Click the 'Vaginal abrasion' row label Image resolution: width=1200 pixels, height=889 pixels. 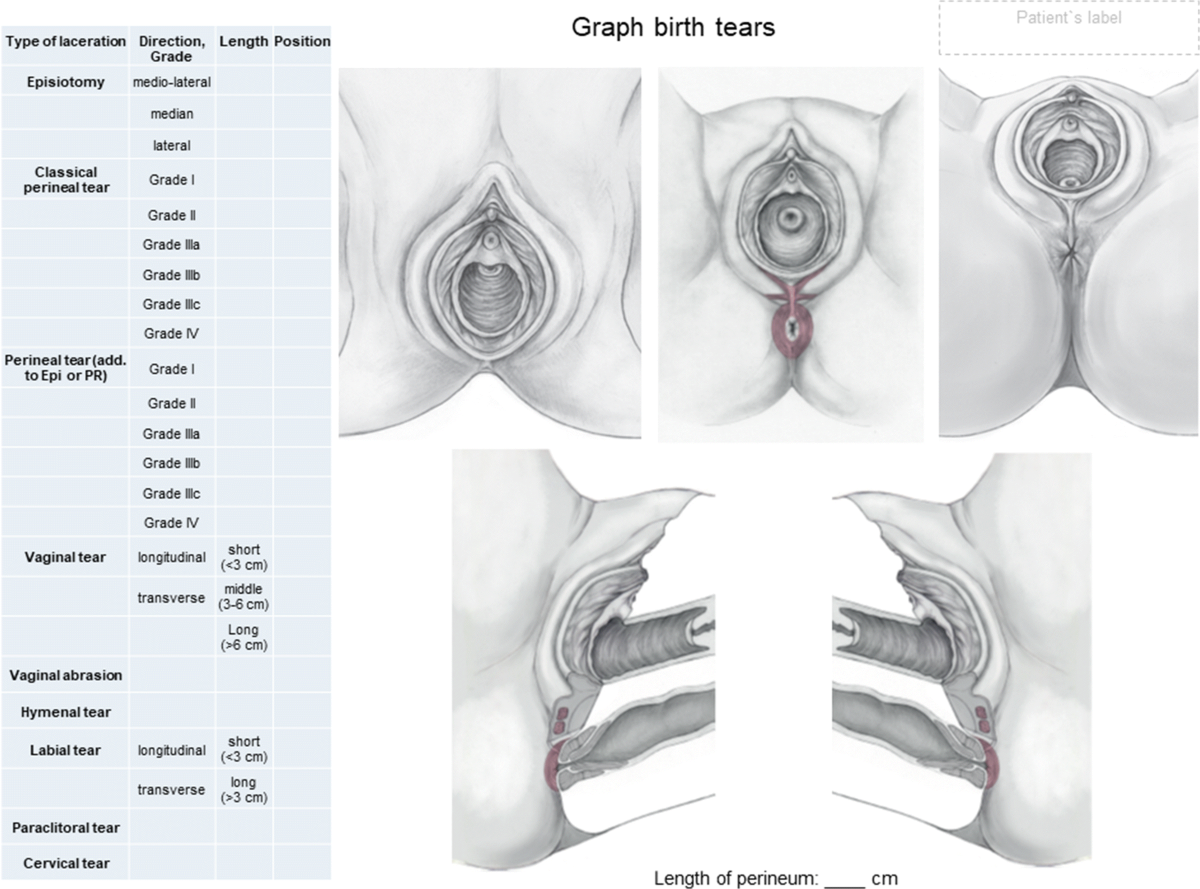pos(66,675)
